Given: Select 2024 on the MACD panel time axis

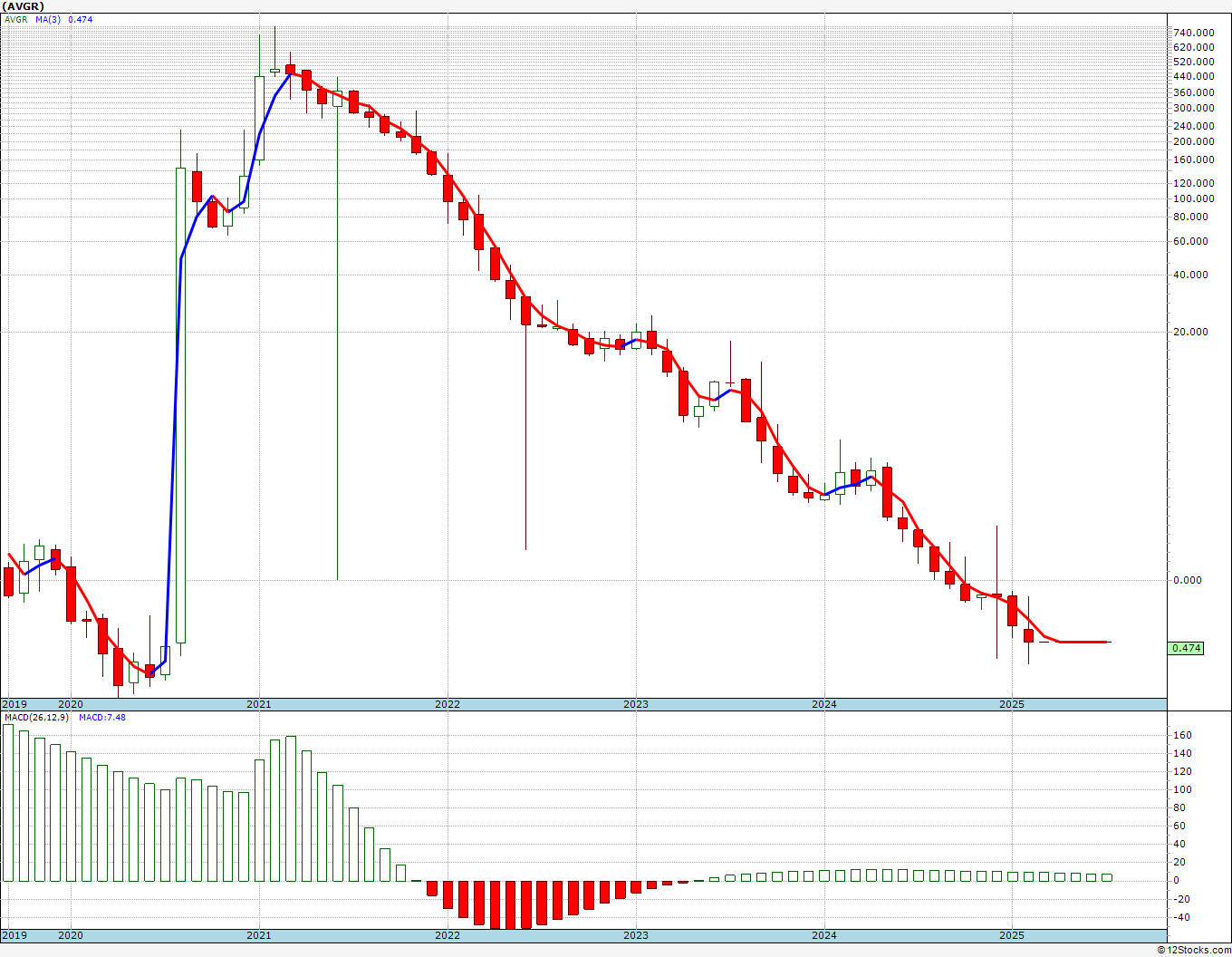Looking at the screenshot, I should pyautogui.click(x=823, y=936).
